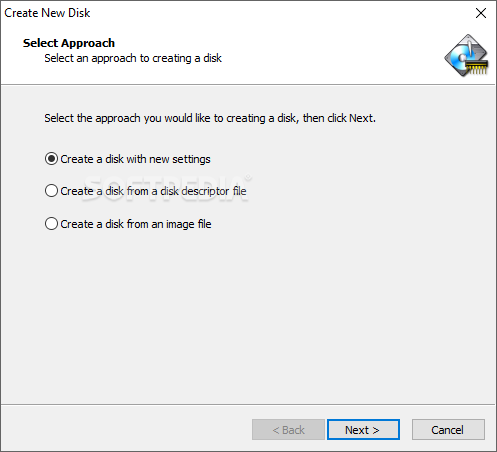
Task: Click 'Create a disk with new settings' label
Action: click(135, 159)
